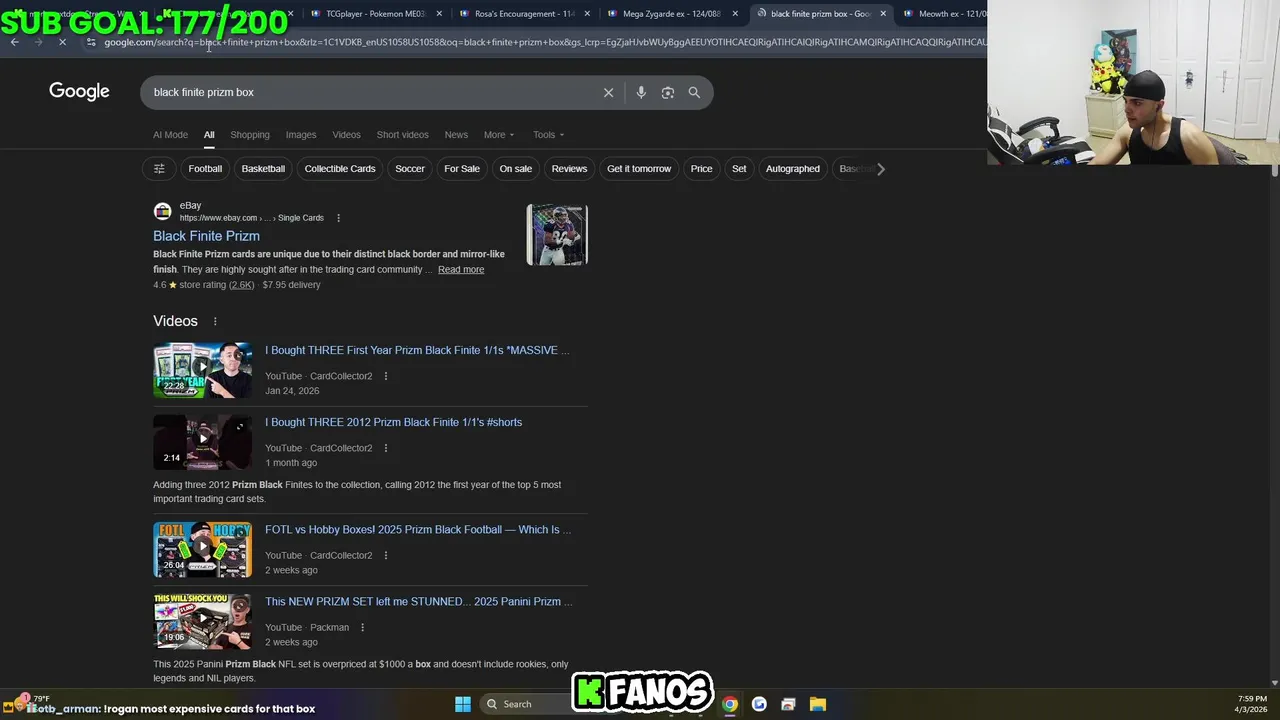The image size is (1280, 720).
Task: Switch to Meowth ex browser tab
Action: (x=945, y=14)
